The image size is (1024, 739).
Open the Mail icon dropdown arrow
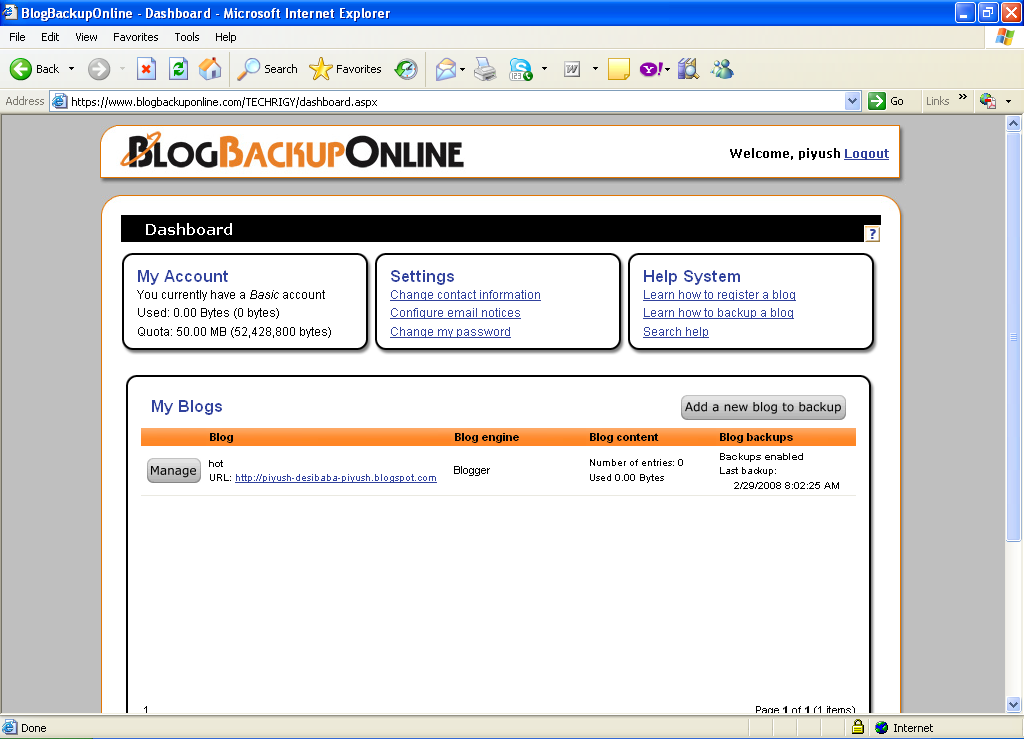(x=462, y=69)
